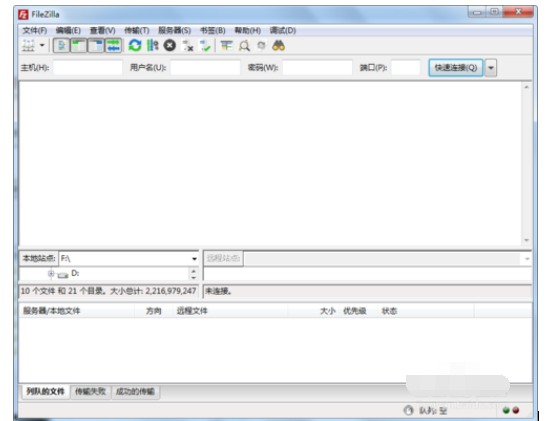Click message log scroll down arrow
558x421 pixels.
point(527,241)
